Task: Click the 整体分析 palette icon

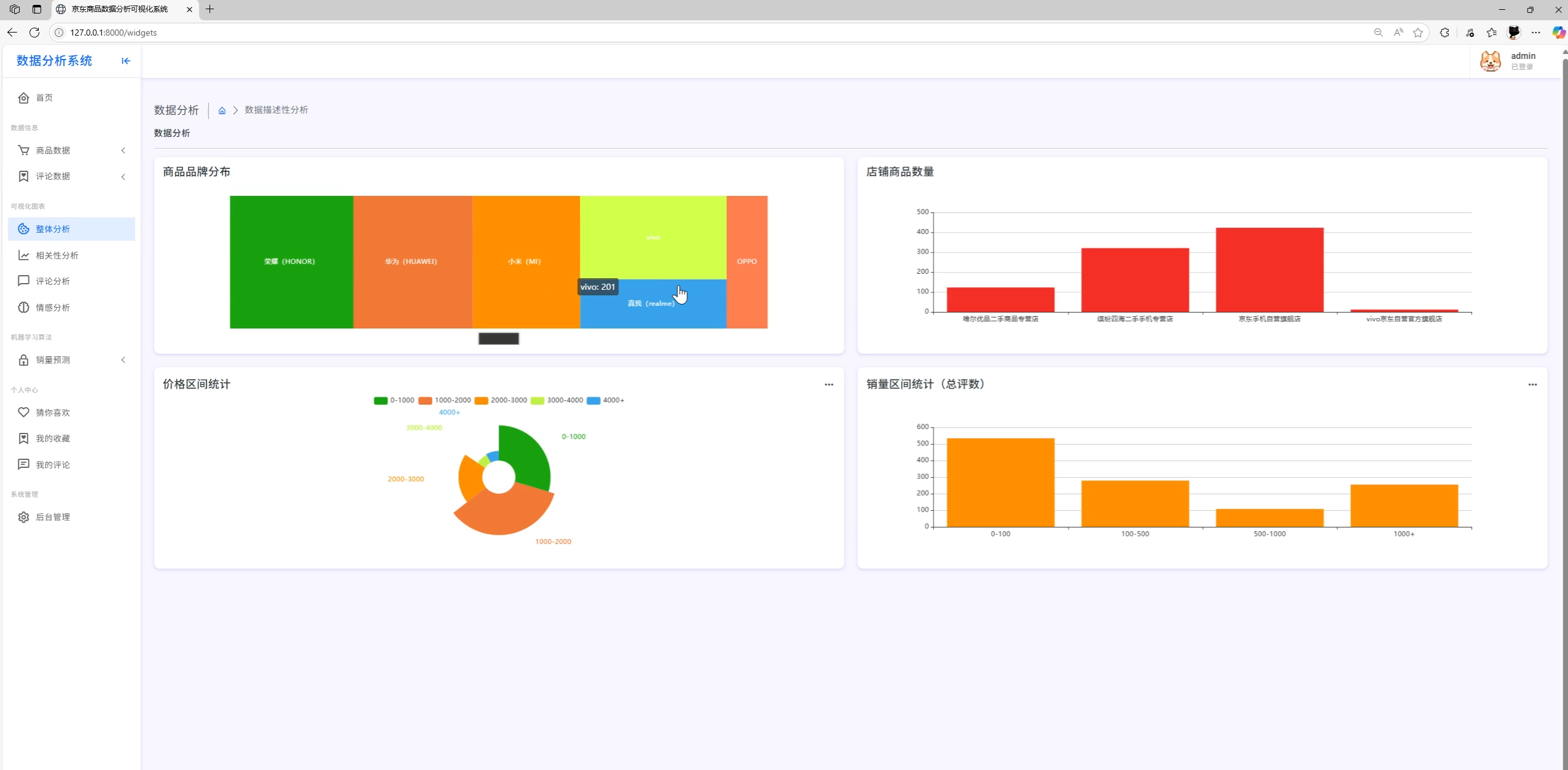Action: pos(23,229)
